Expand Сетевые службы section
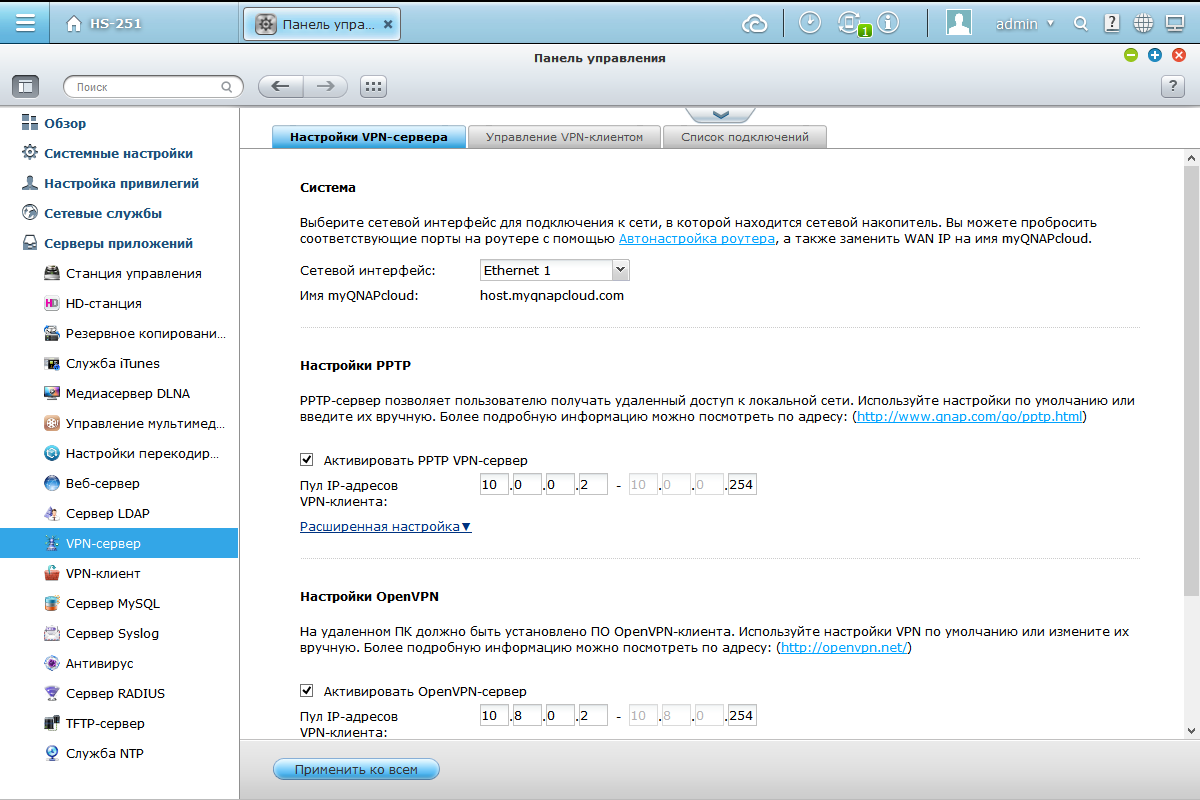Screen dimensions: 1200x800 click(102, 214)
